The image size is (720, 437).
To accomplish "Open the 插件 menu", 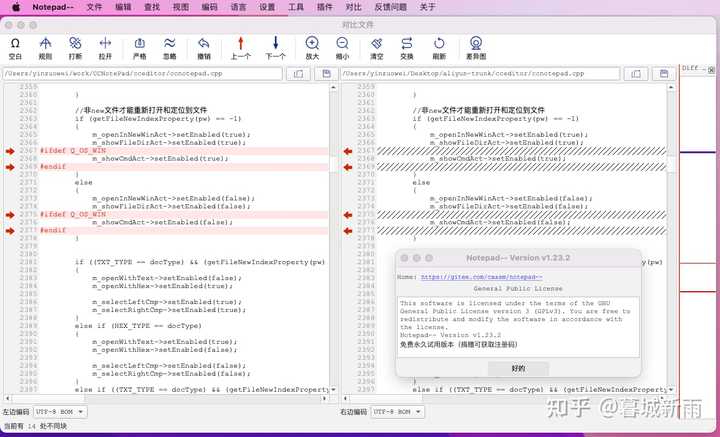I will 325,7.
